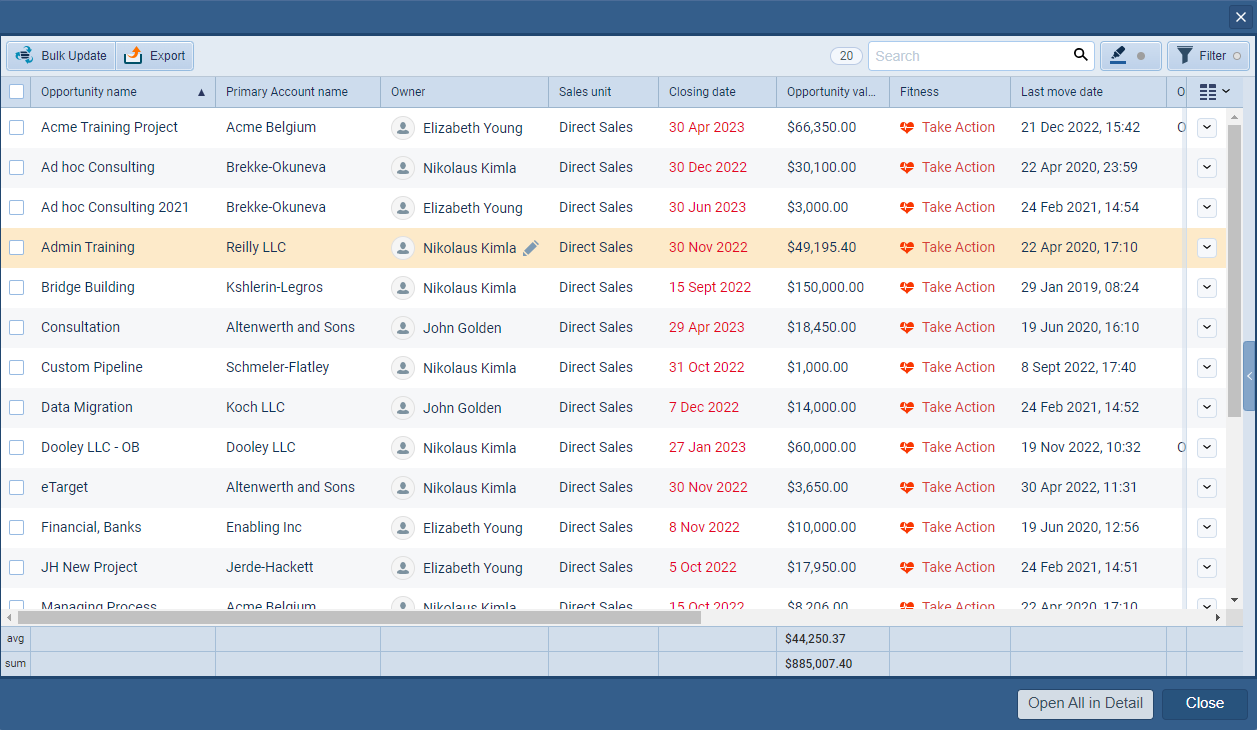Click owner avatar for Acme Training Project
The height and width of the screenshot is (730, 1257).
pos(403,128)
